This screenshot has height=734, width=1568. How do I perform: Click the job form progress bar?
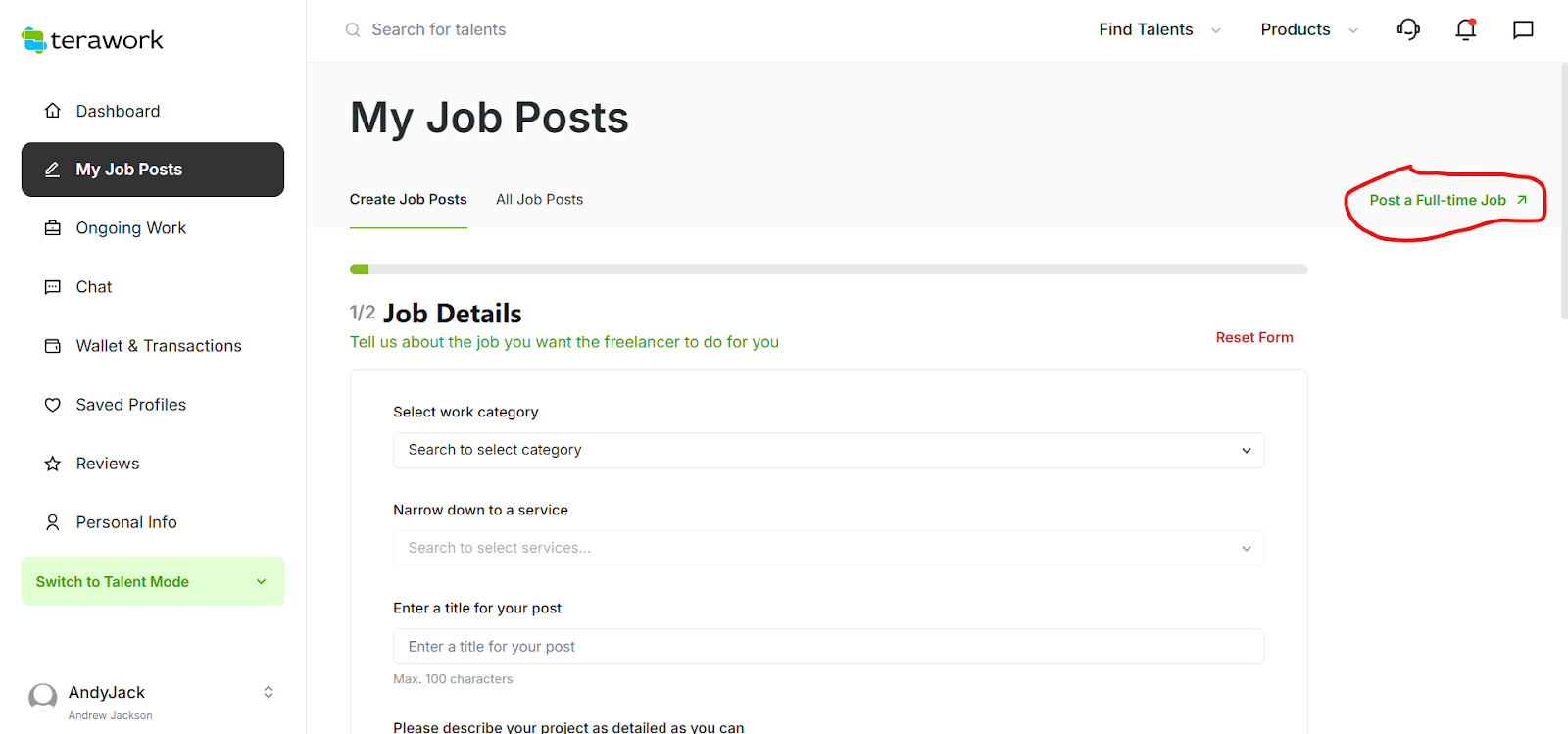click(828, 269)
